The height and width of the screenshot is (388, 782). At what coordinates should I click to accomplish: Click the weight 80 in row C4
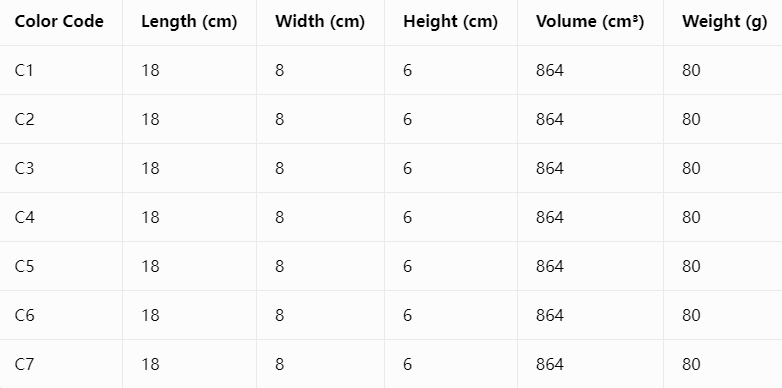click(691, 217)
